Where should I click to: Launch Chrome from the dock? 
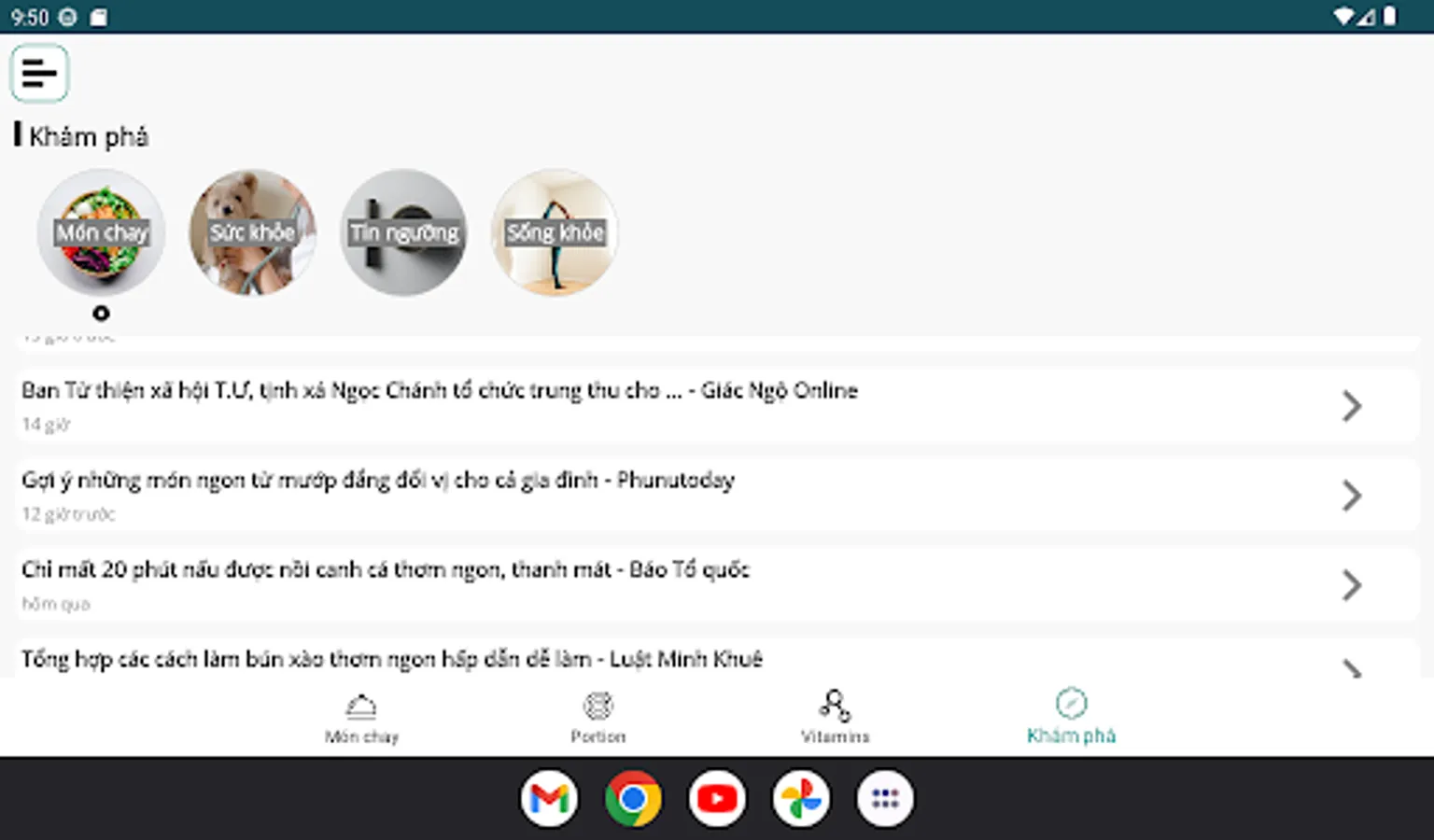pyautogui.click(x=634, y=798)
